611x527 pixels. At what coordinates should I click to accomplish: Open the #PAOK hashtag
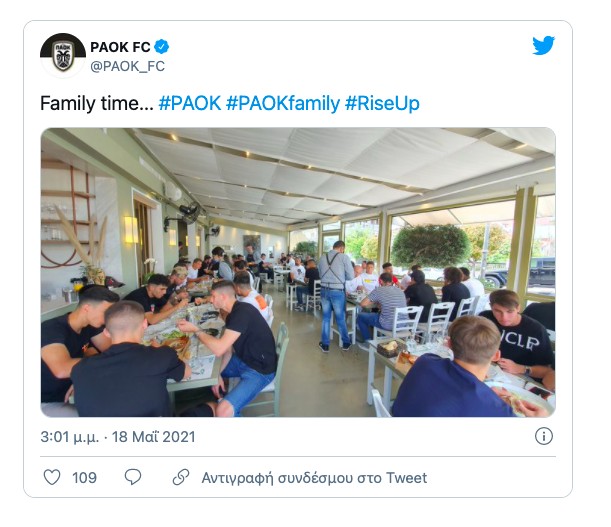click(189, 104)
